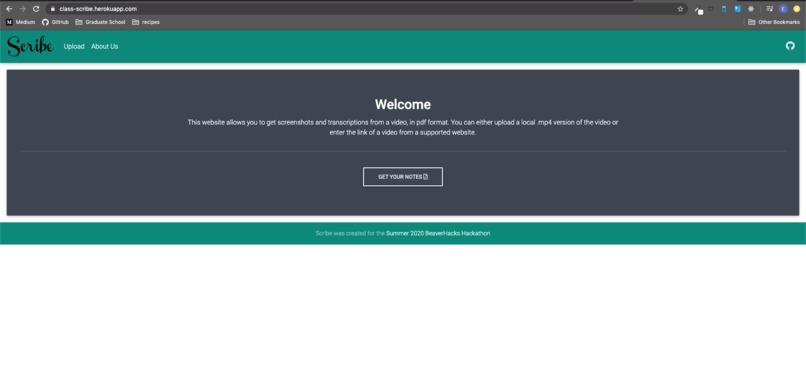Screen dimensions: 806x383
Task: Open the teal cylinder extension icon
Action: 724,9
